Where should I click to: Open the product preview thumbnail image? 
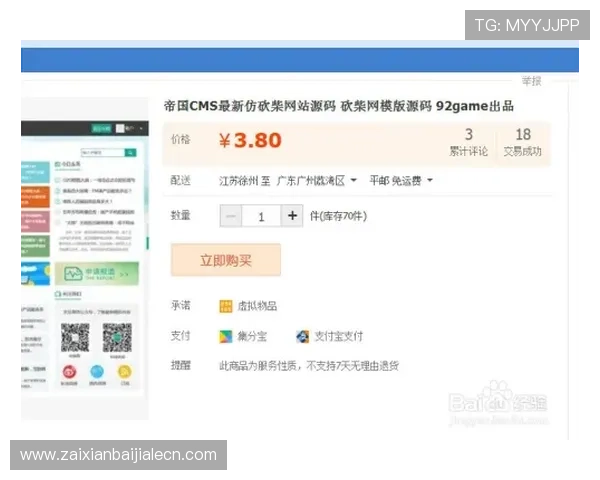point(85,259)
